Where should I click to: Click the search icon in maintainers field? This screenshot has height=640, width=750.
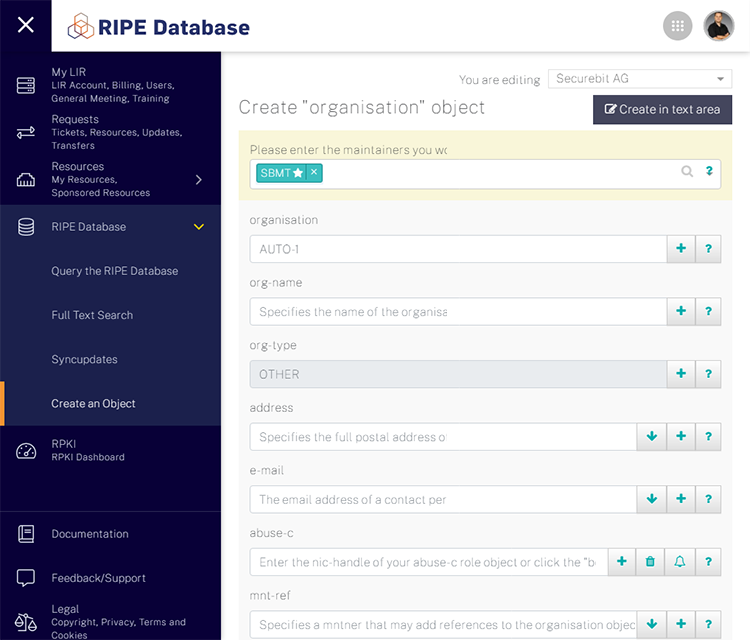pyautogui.click(x=687, y=172)
